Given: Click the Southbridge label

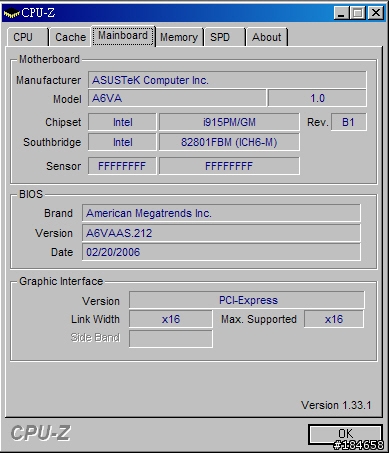Looking at the screenshot, I should [52, 142].
